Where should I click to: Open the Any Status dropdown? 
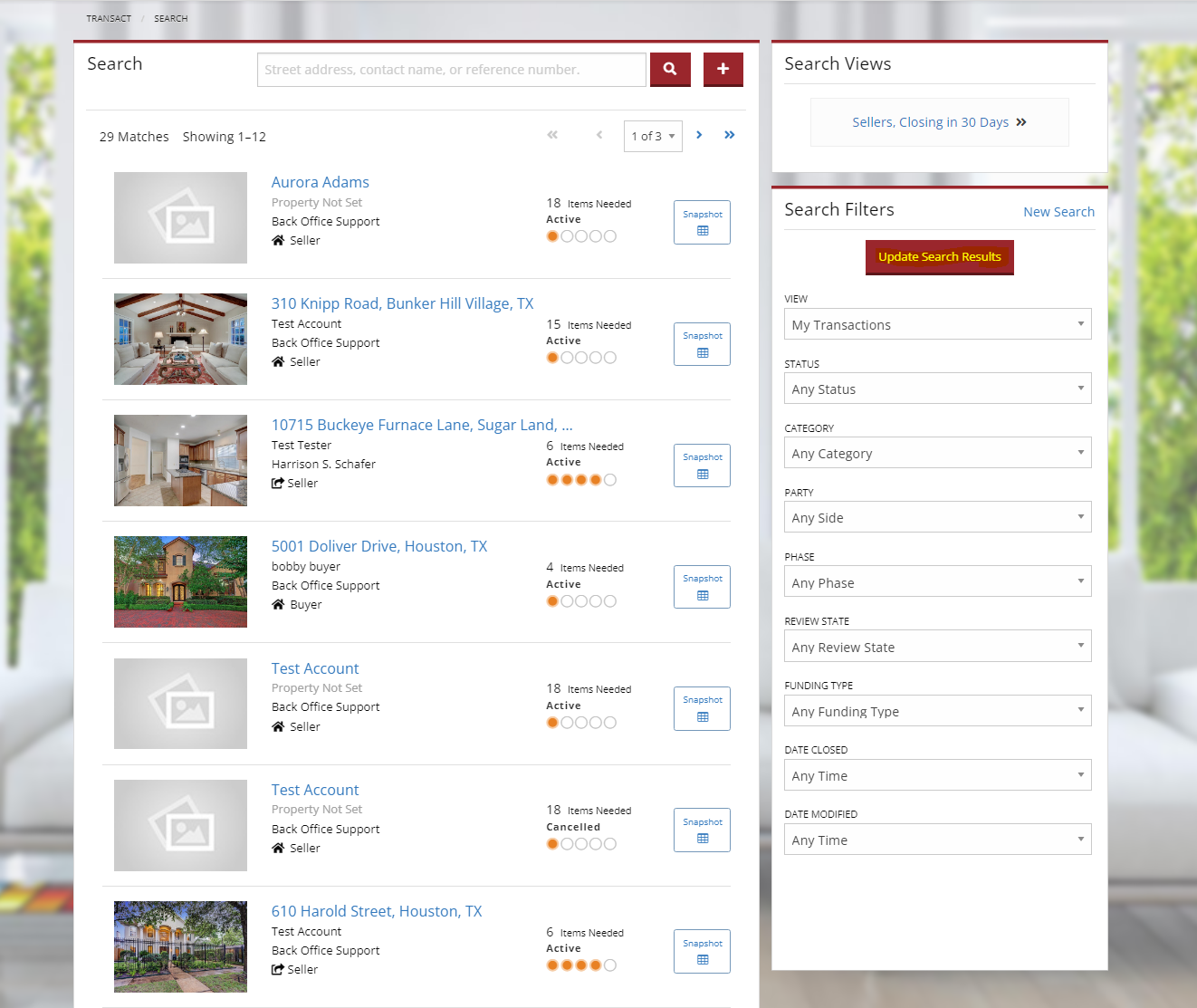coord(937,388)
